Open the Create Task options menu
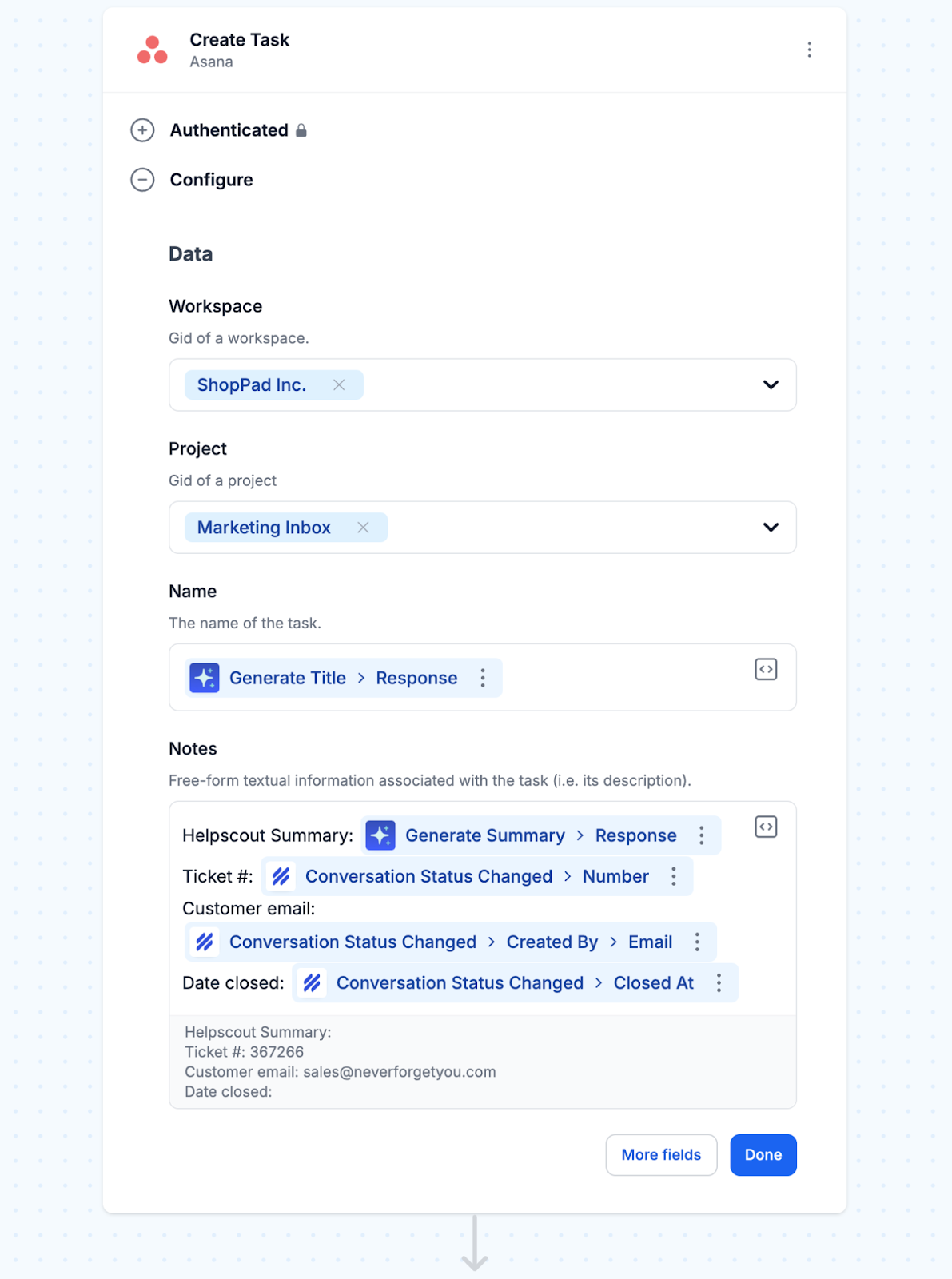 tap(809, 50)
